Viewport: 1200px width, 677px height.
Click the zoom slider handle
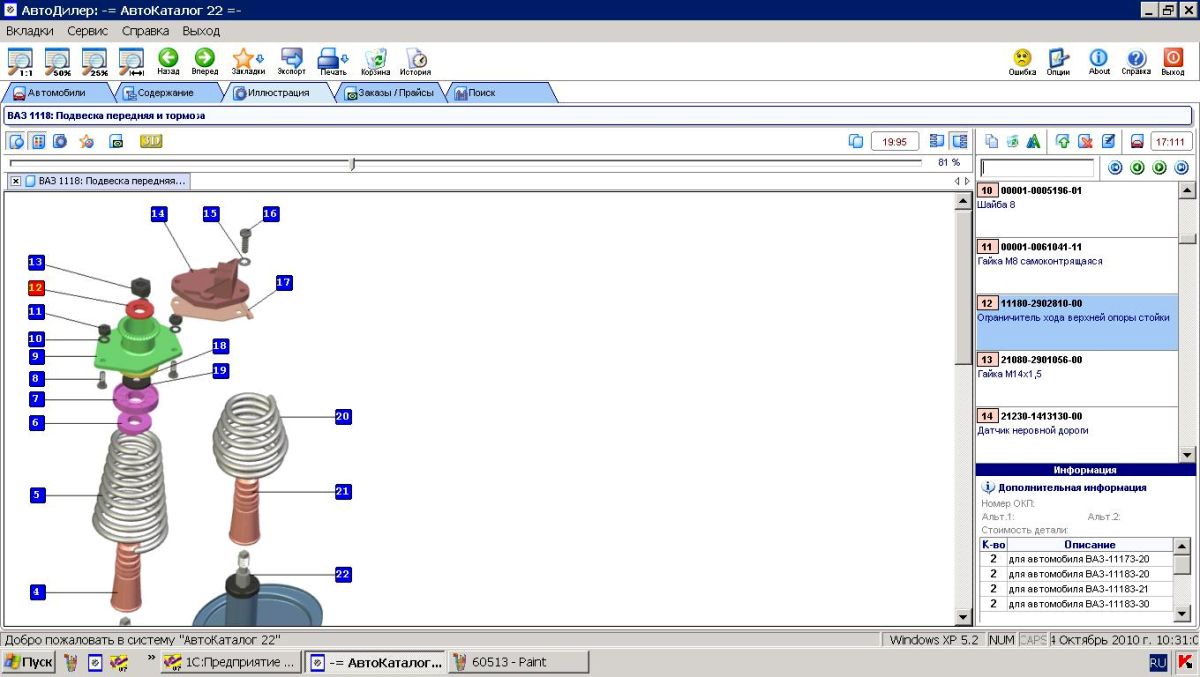[352, 163]
